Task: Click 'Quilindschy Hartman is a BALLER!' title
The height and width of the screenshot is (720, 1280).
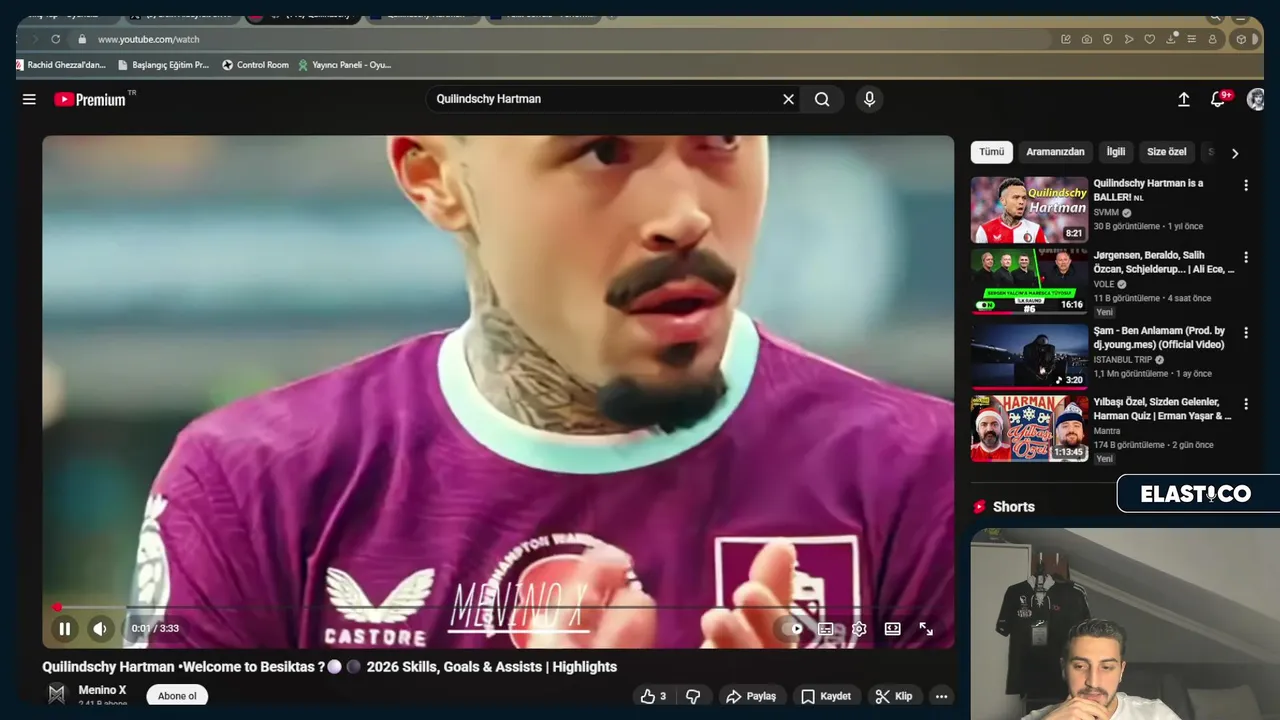Action: tap(1149, 190)
